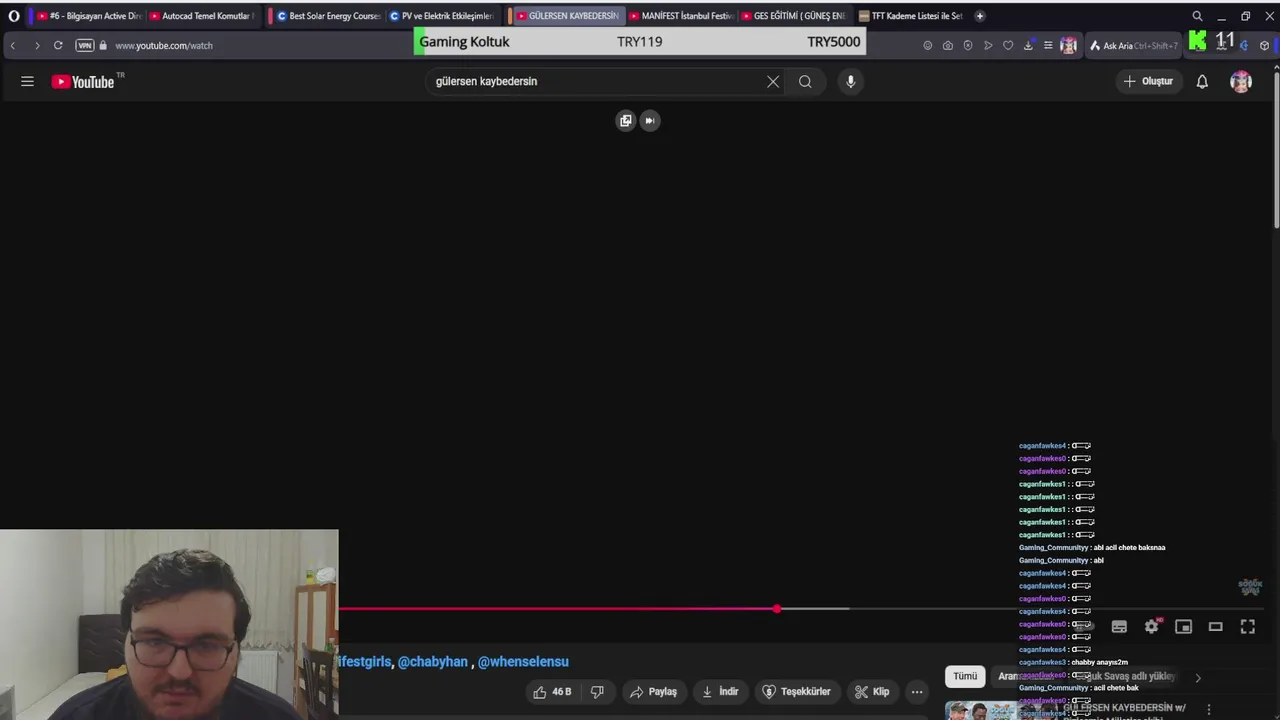Open Ask Aria assistant
This screenshot has width=1280, height=720.
[x=1134, y=45]
